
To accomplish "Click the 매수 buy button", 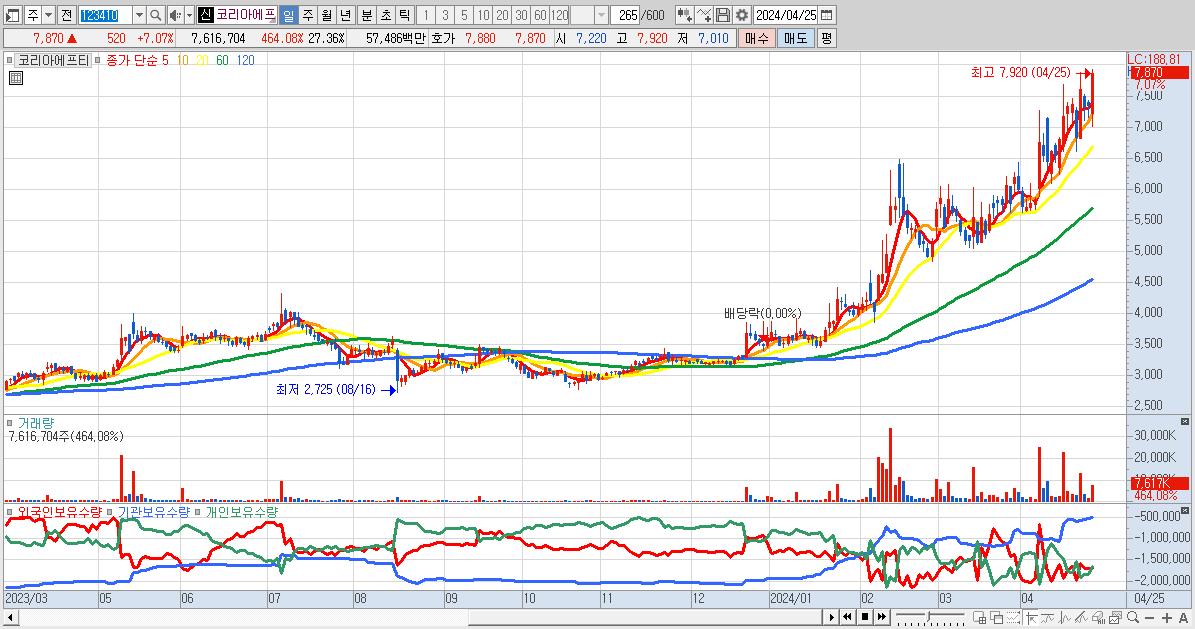I will [756, 38].
